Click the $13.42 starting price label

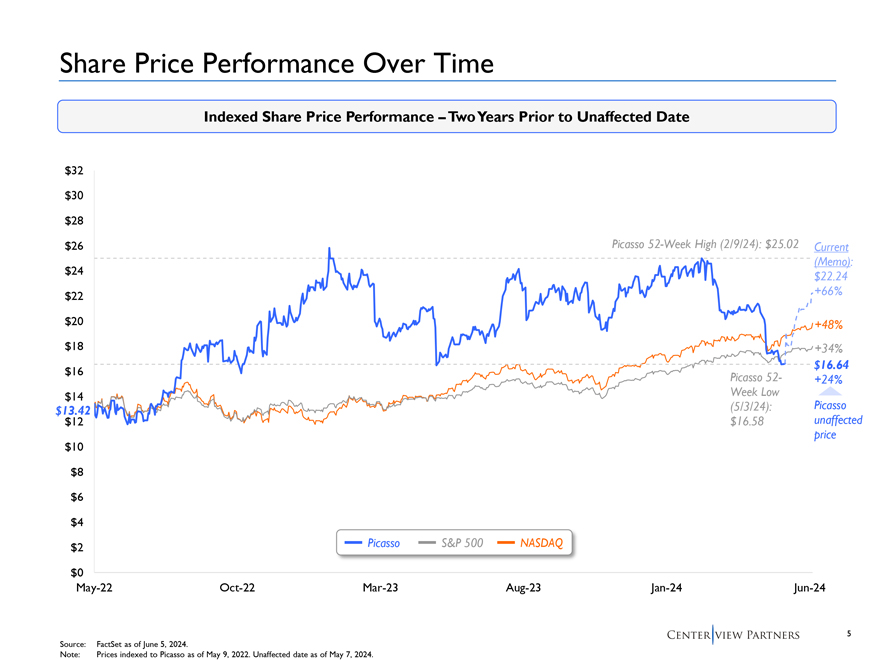[72, 410]
